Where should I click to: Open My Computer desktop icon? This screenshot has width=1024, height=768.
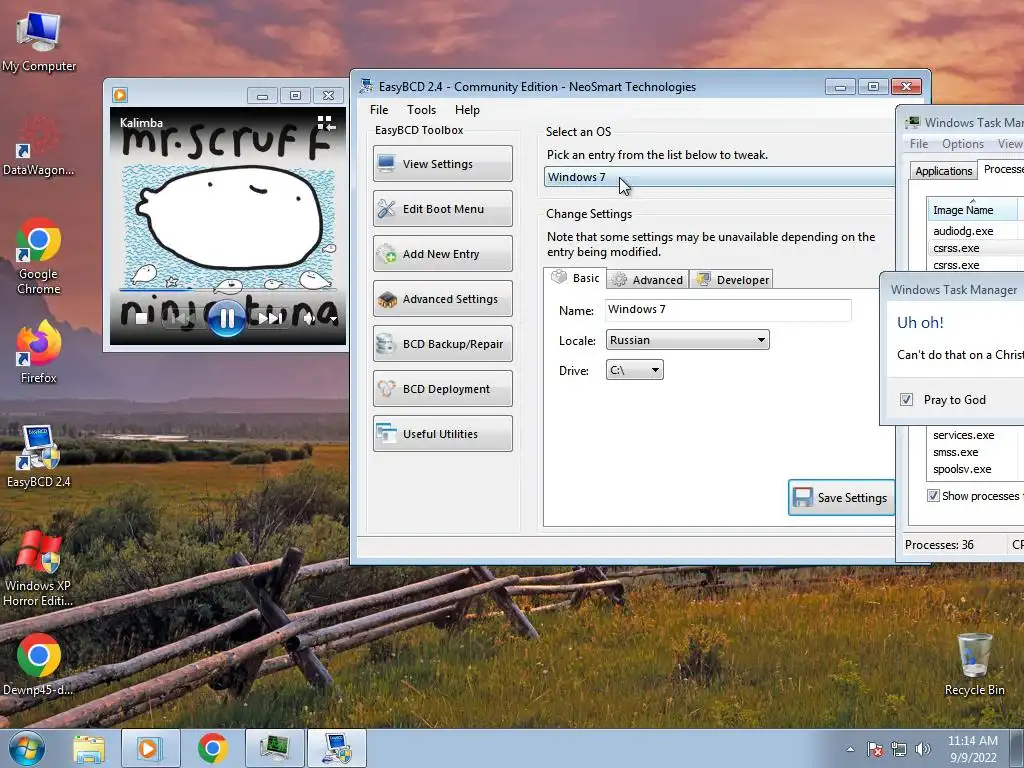pos(39,40)
